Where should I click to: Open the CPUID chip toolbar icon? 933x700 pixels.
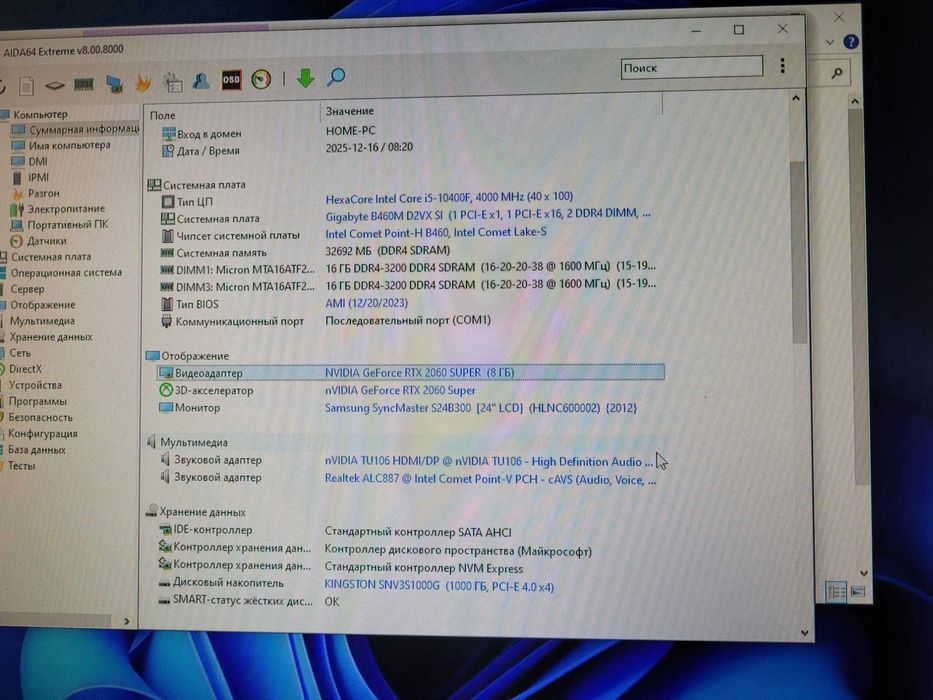55,86
